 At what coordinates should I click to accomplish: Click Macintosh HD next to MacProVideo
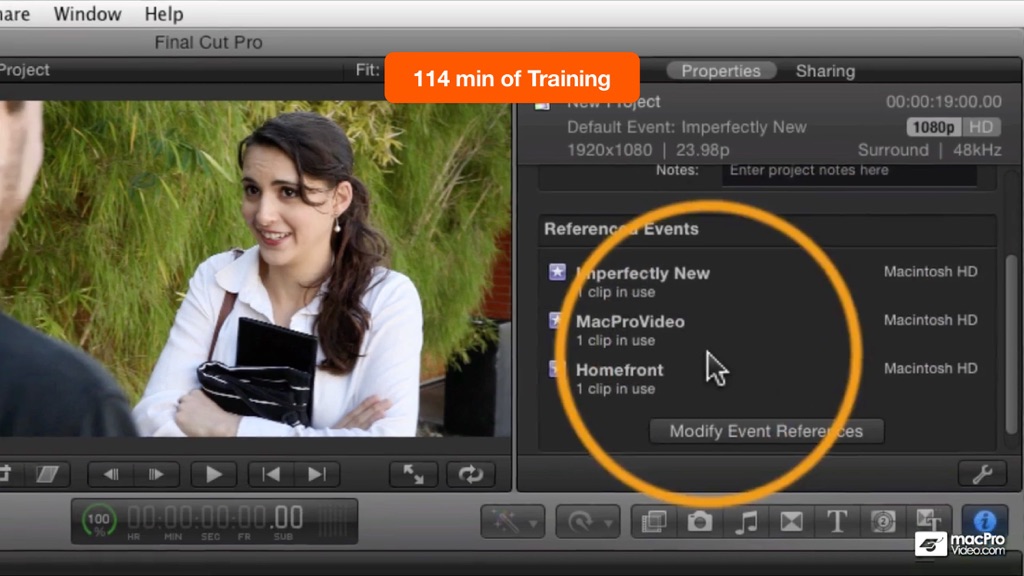pos(931,320)
